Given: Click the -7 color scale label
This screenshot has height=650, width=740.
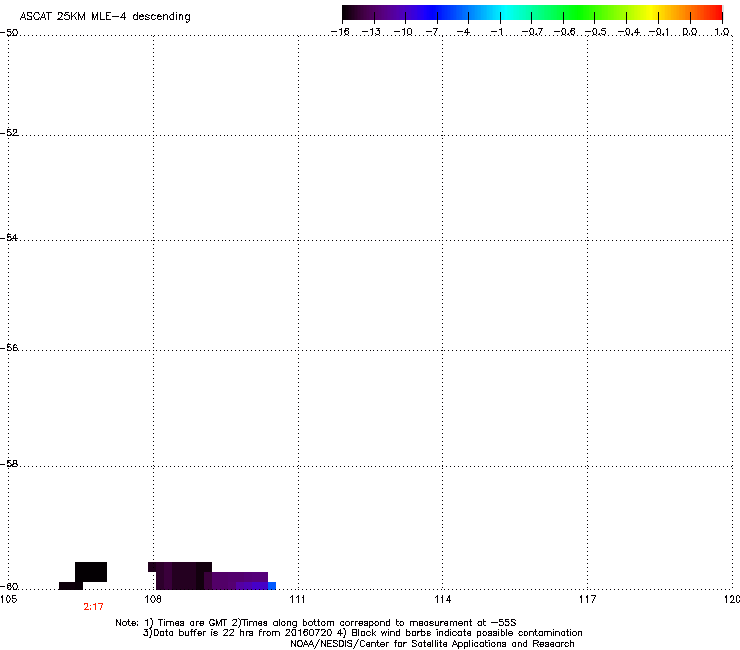Looking at the screenshot, I should [433, 32].
